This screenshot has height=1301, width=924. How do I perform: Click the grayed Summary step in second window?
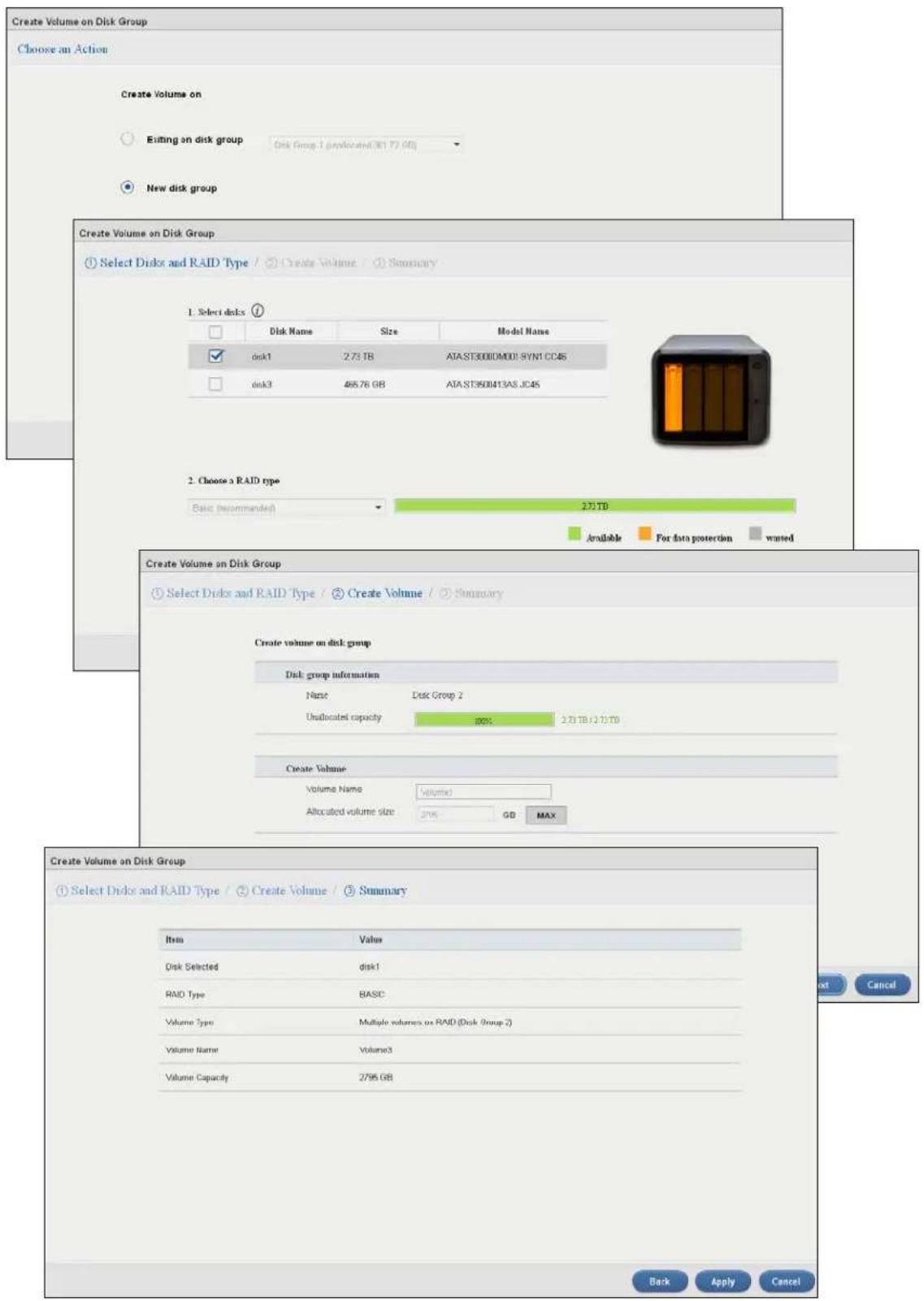[x=405, y=262]
